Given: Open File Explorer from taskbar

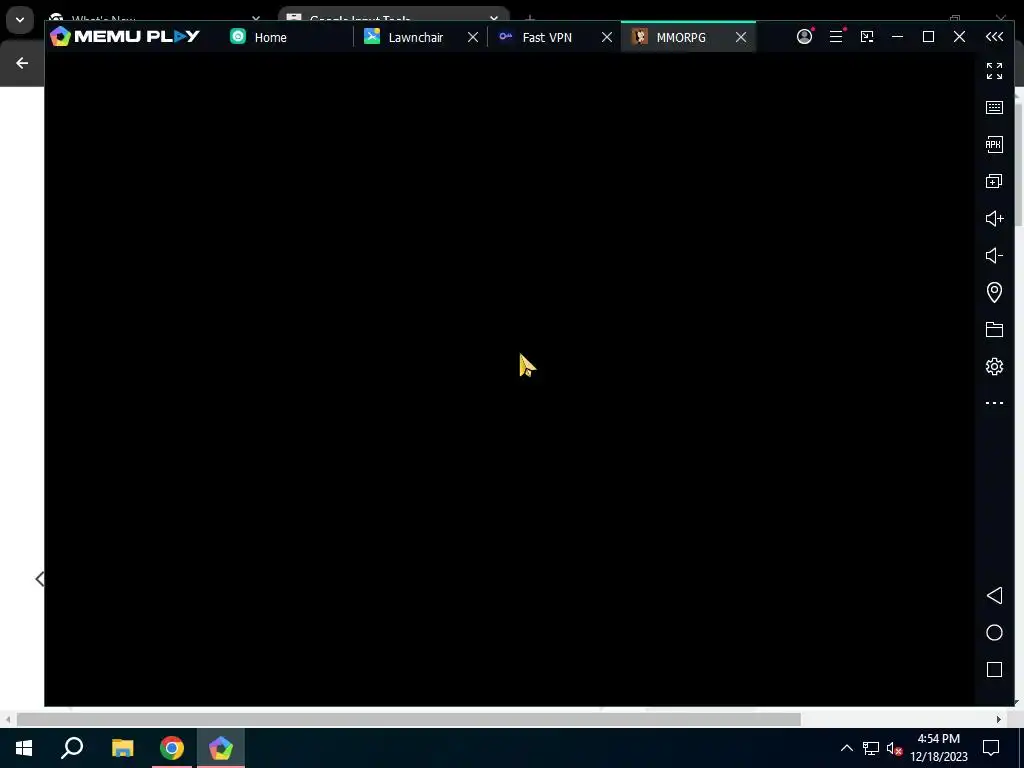Looking at the screenshot, I should click(122, 748).
